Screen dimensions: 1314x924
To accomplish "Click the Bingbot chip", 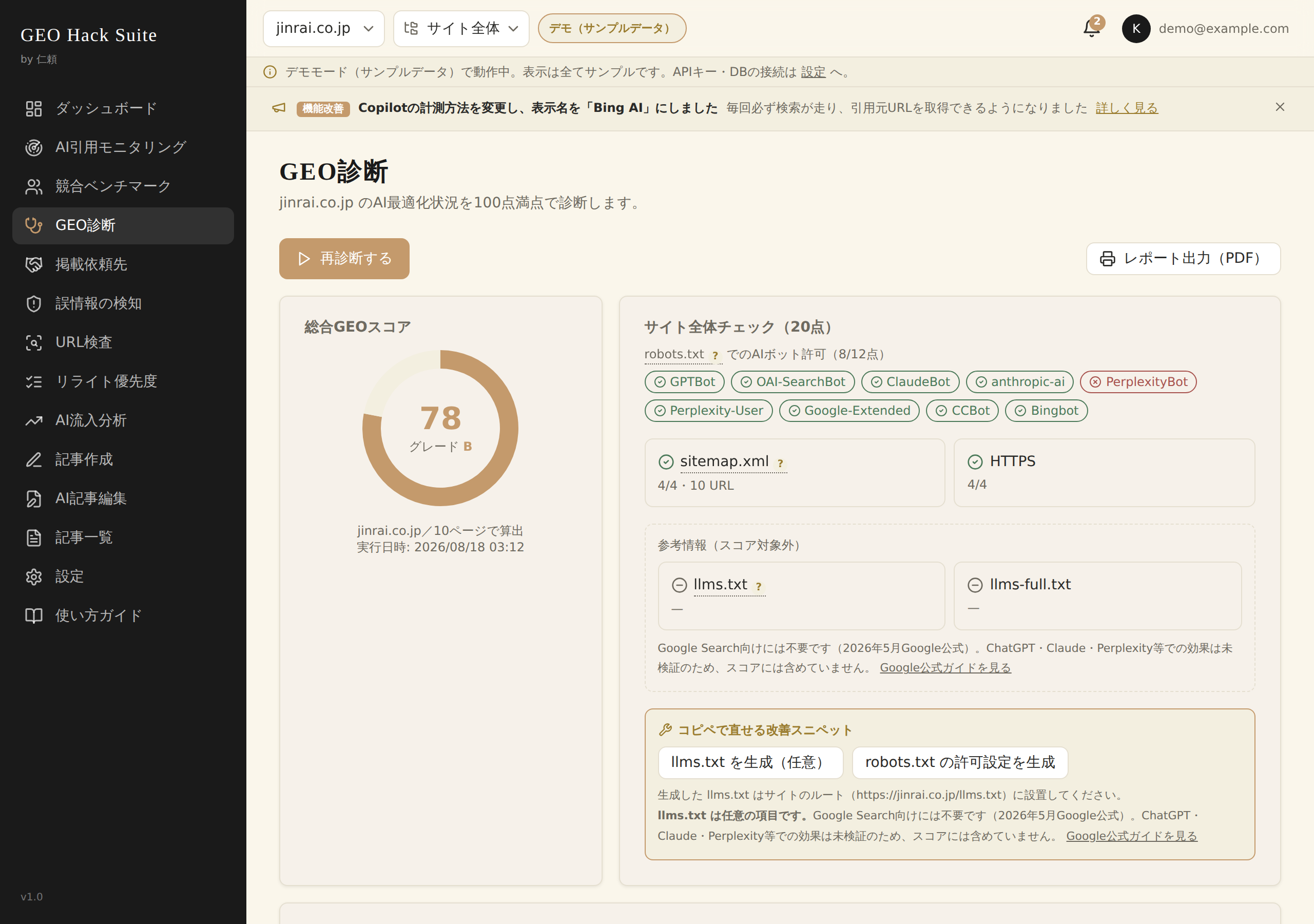I will coord(1046,411).
